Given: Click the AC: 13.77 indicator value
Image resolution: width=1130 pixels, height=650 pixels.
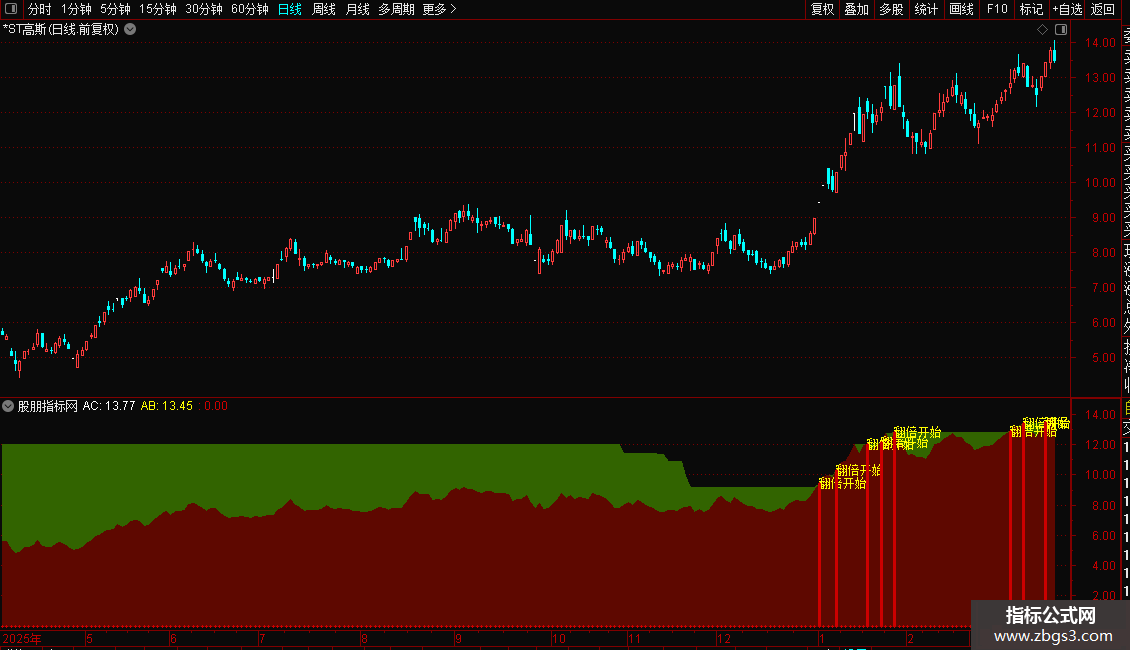Looking at the screenshot, I should click(x=109, y=406).
